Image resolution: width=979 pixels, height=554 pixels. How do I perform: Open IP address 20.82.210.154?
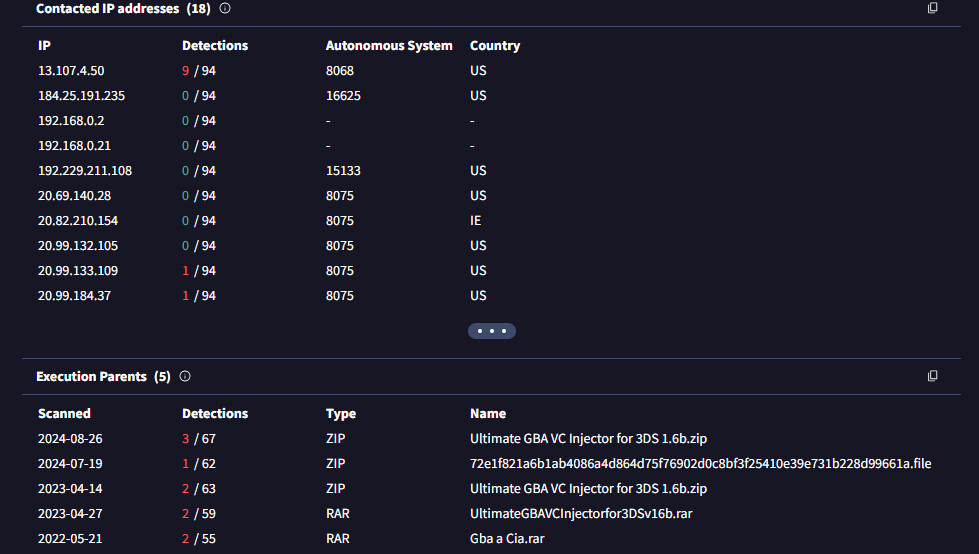coord(77,220)
